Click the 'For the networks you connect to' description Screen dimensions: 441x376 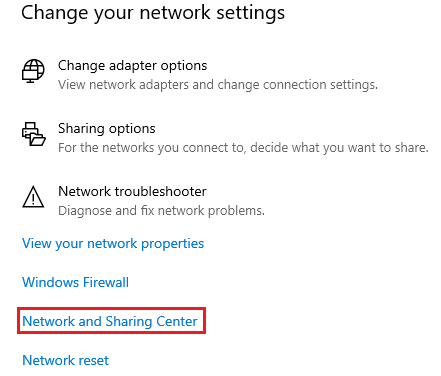tap(243, 148)
